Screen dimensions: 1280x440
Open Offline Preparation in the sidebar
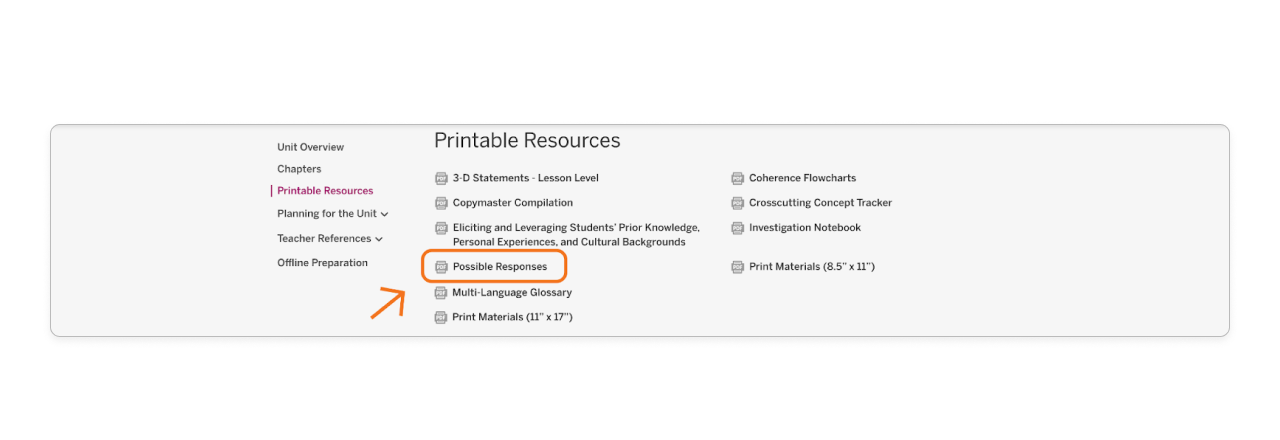(322, 263)
